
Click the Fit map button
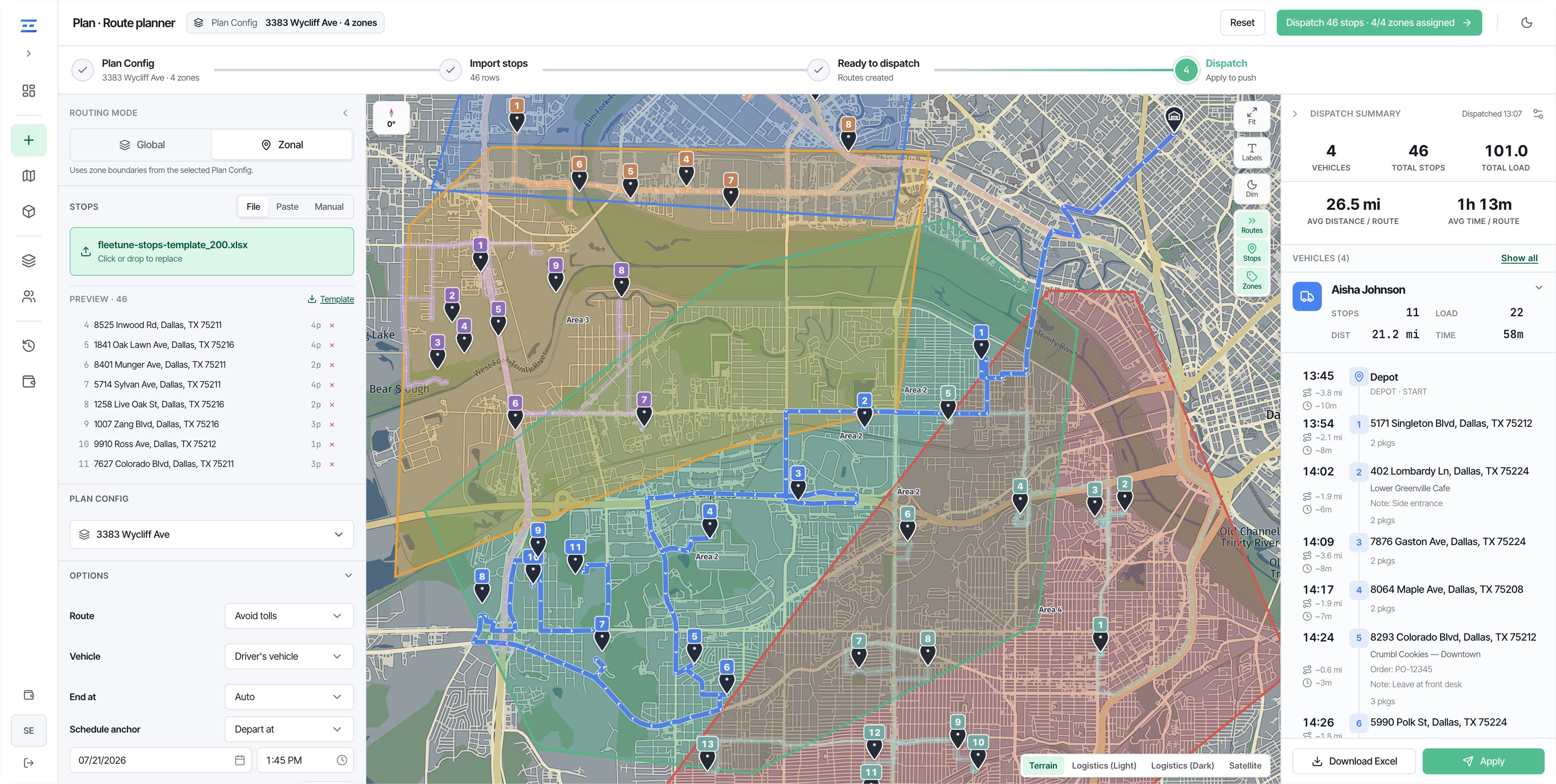[x=1252, y=116]
